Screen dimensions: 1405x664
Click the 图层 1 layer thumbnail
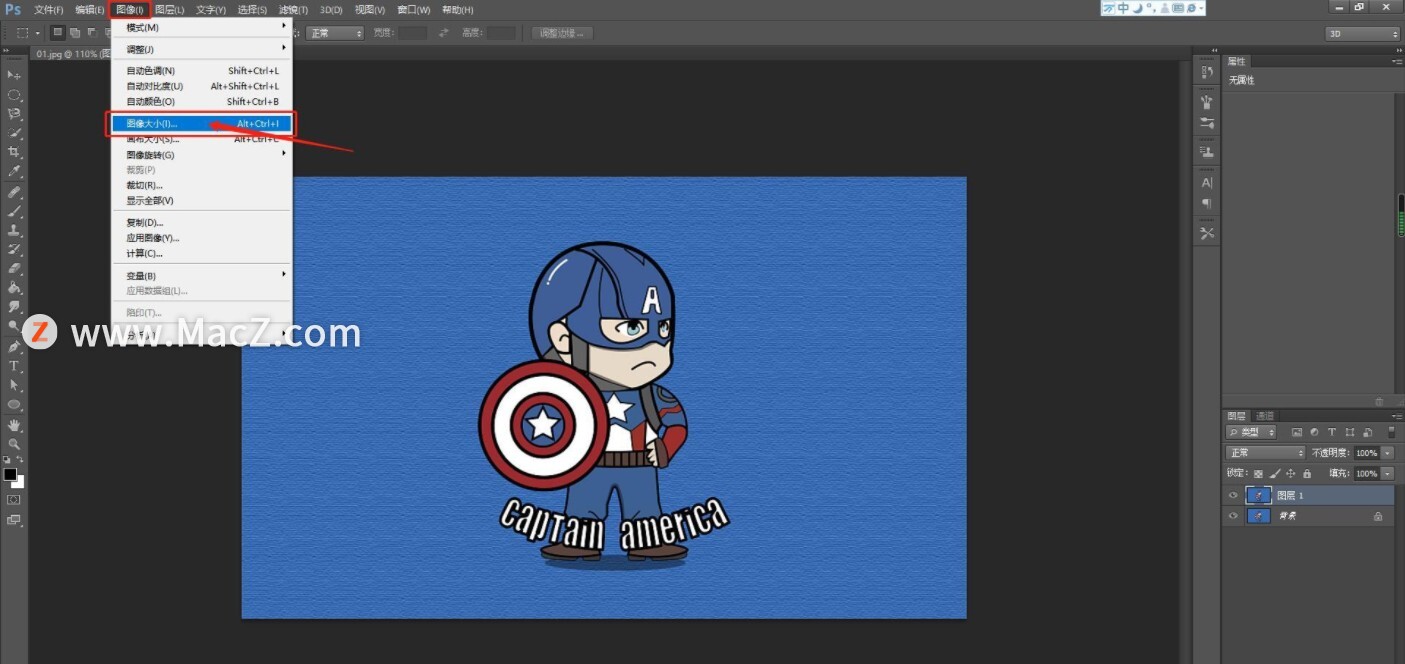1258,495
